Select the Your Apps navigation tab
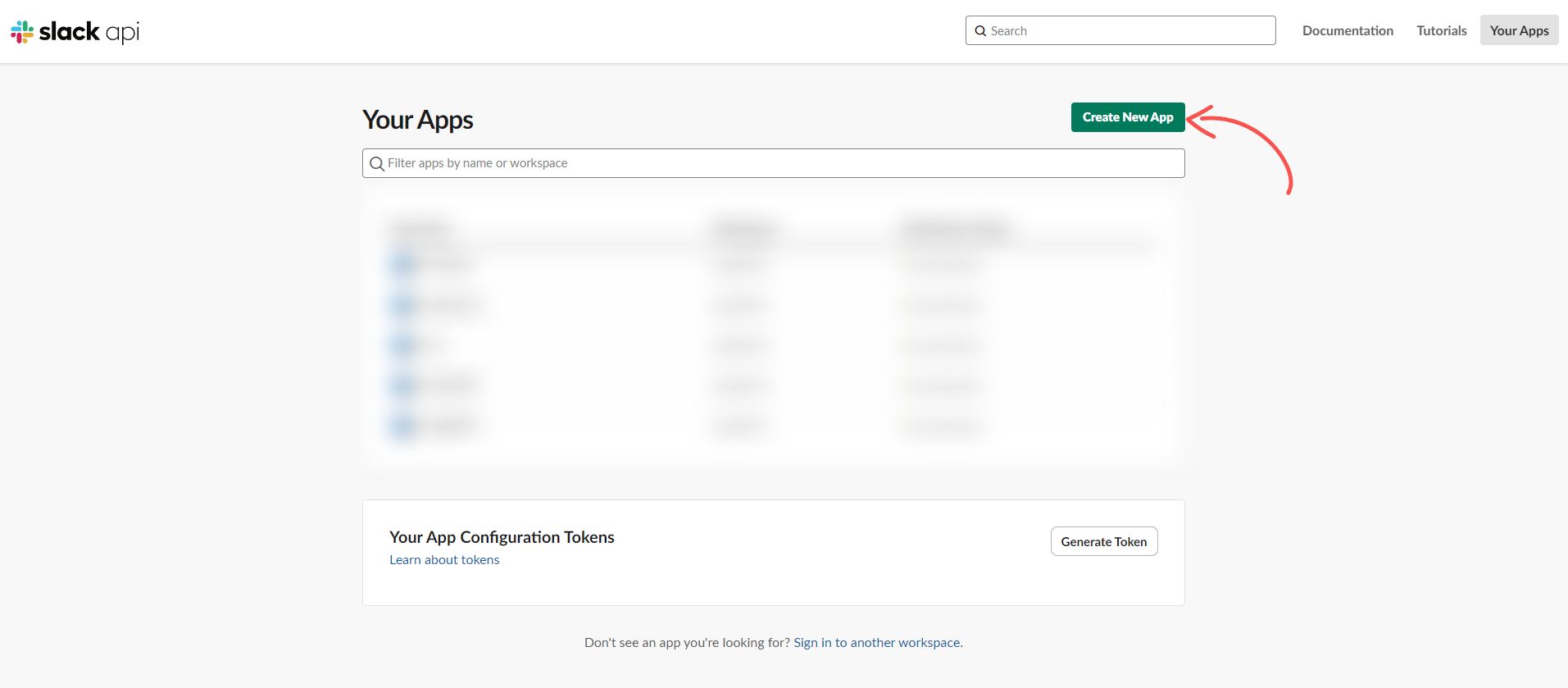 pos(1519,30)
